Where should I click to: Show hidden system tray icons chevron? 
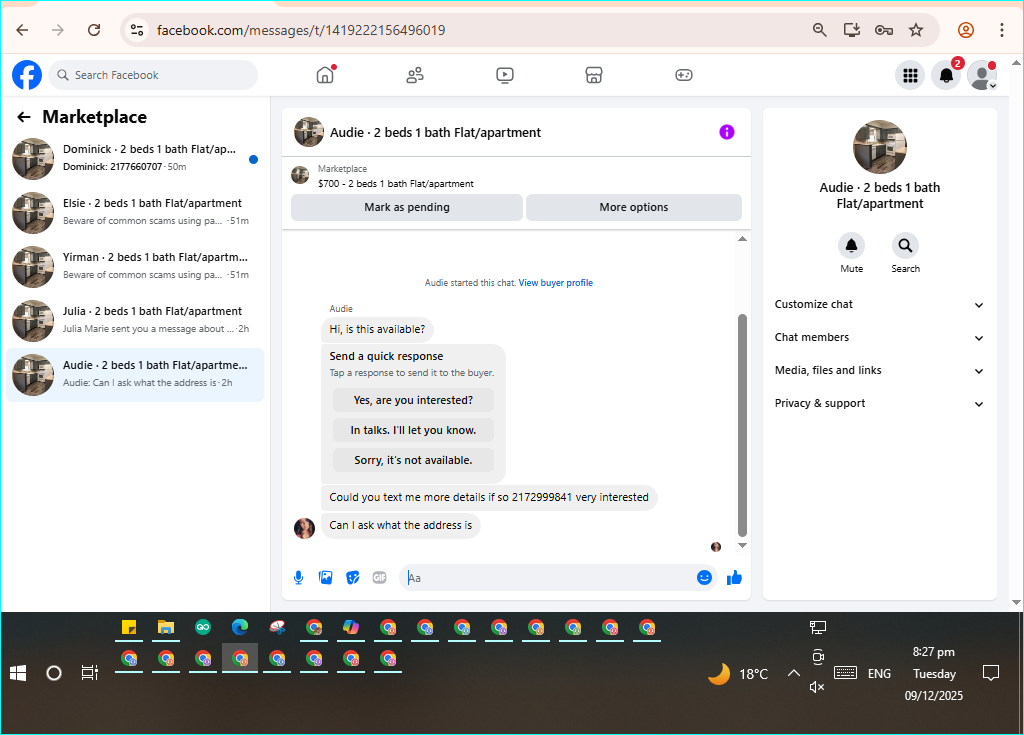click(793, 673)
